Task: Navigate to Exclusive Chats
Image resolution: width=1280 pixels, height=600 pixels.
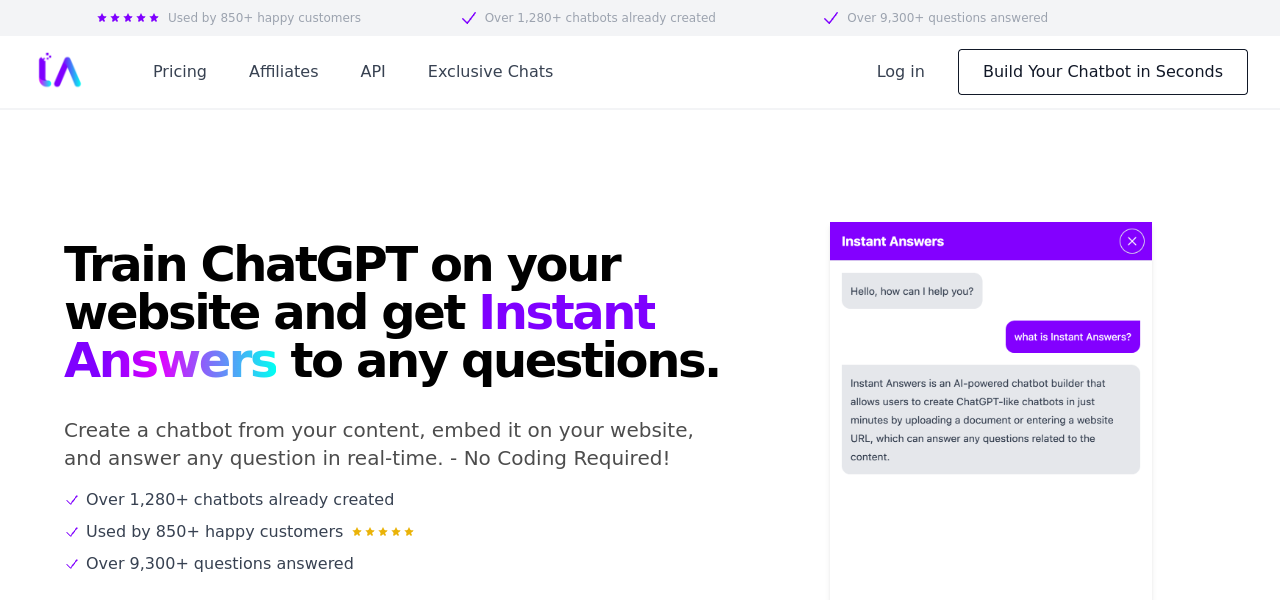Action: tap(490, 72)
